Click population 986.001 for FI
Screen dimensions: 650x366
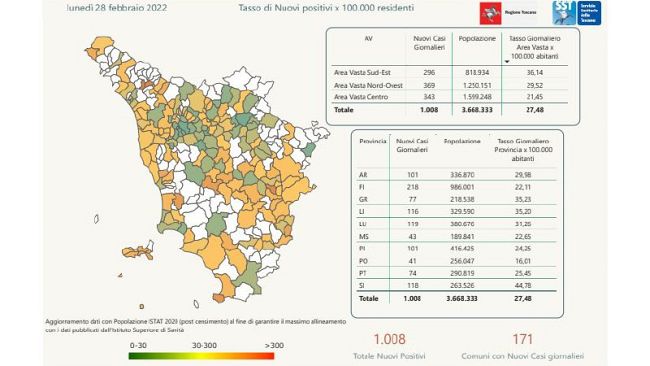(462, 187)
